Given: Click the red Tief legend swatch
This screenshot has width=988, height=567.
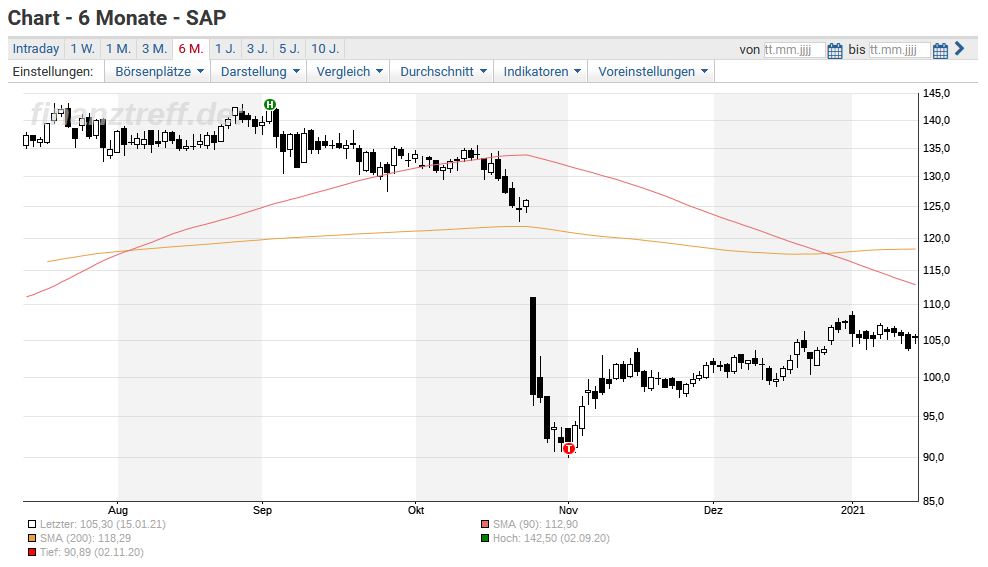Looking at the screenshot, I should (32, 553).
